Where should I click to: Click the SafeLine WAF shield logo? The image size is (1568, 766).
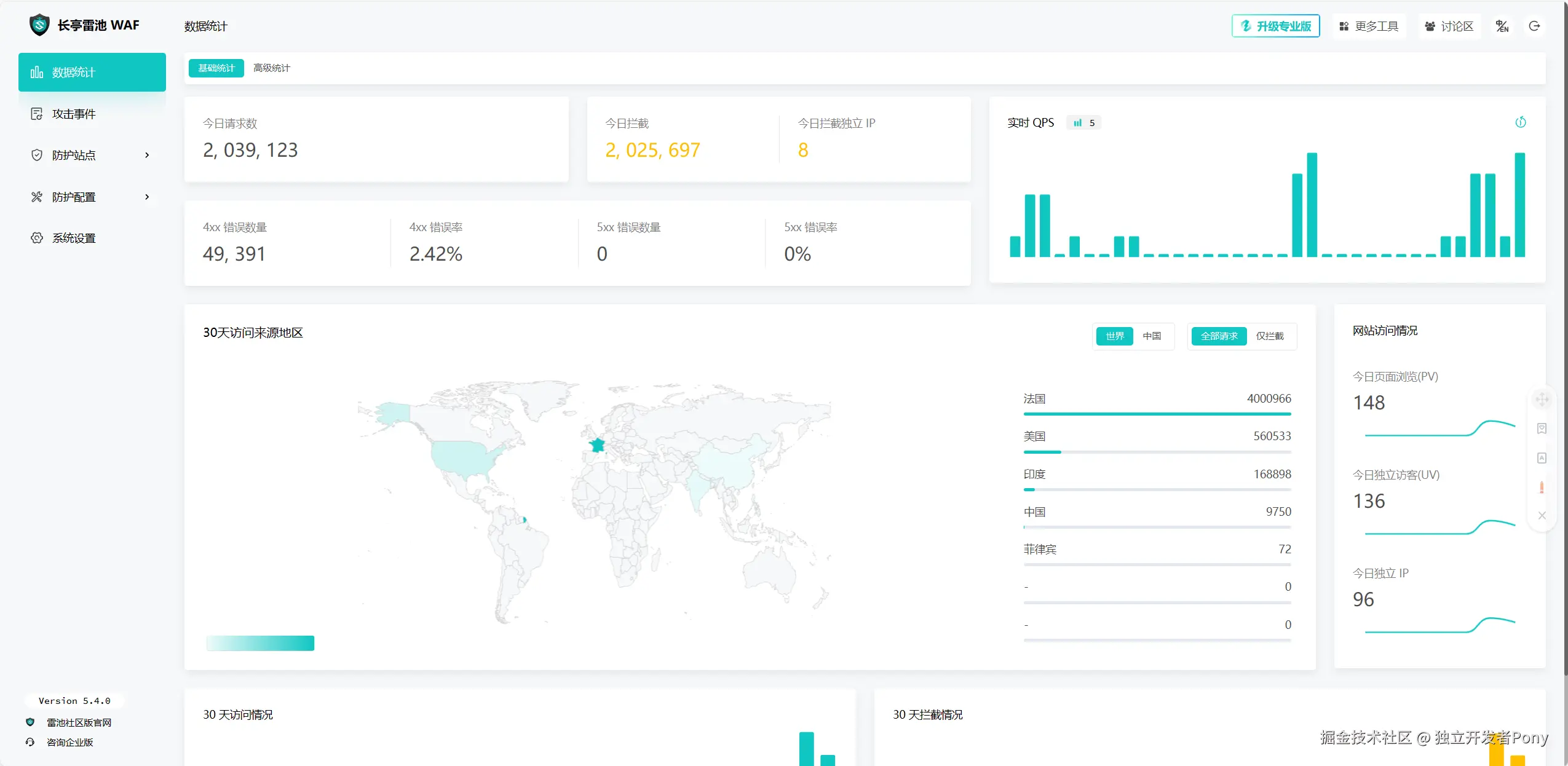click(39, 25)
